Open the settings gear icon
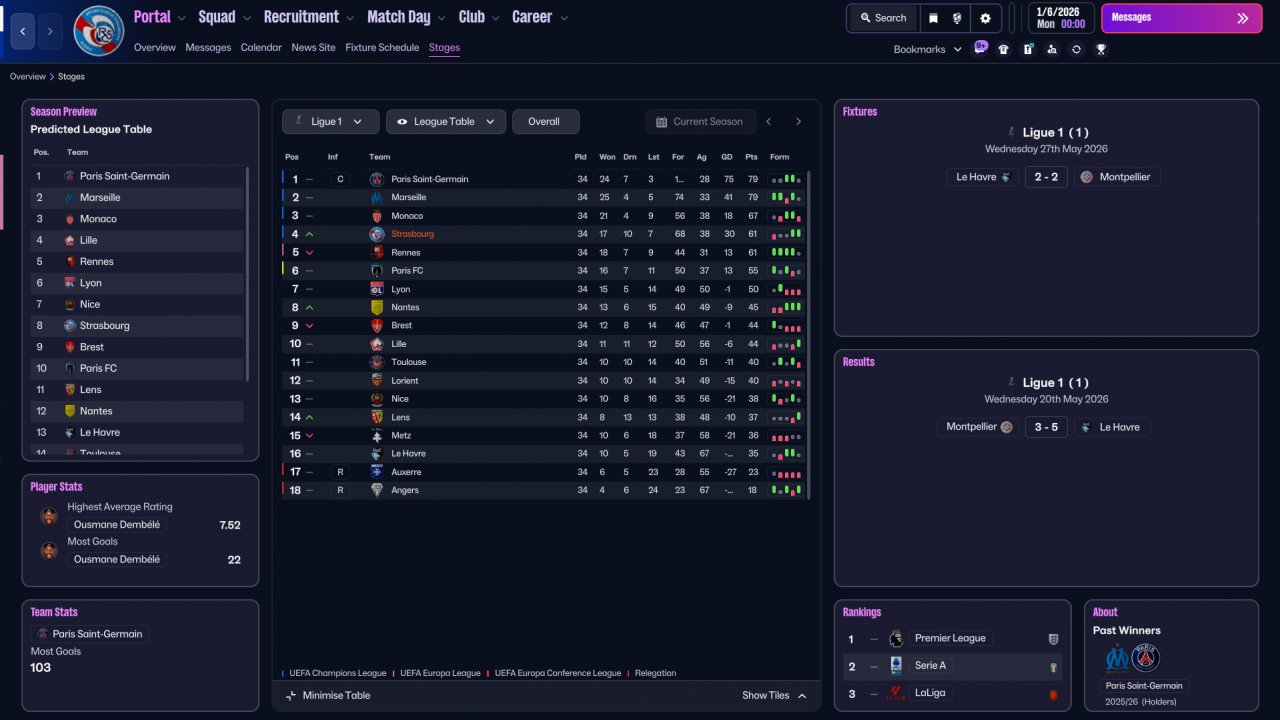 click(985, 18)
